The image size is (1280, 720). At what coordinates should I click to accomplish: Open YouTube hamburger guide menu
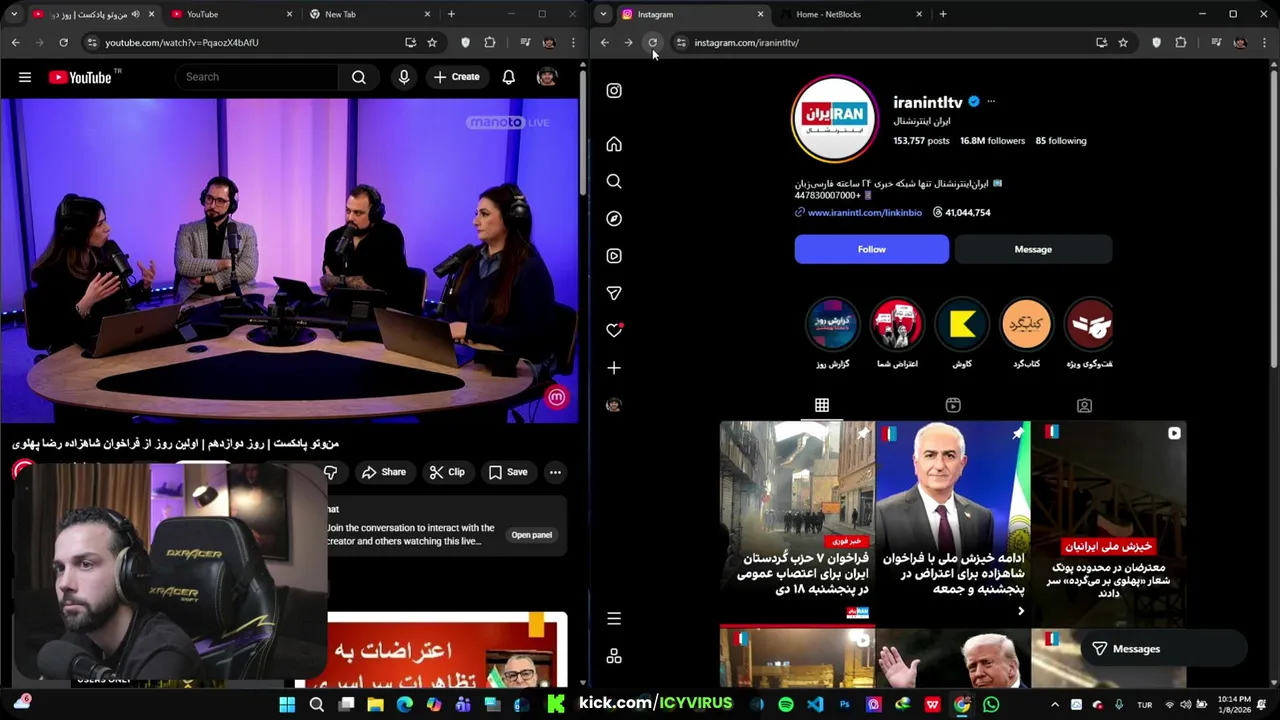pyautogui.click(x=25, y=77)
